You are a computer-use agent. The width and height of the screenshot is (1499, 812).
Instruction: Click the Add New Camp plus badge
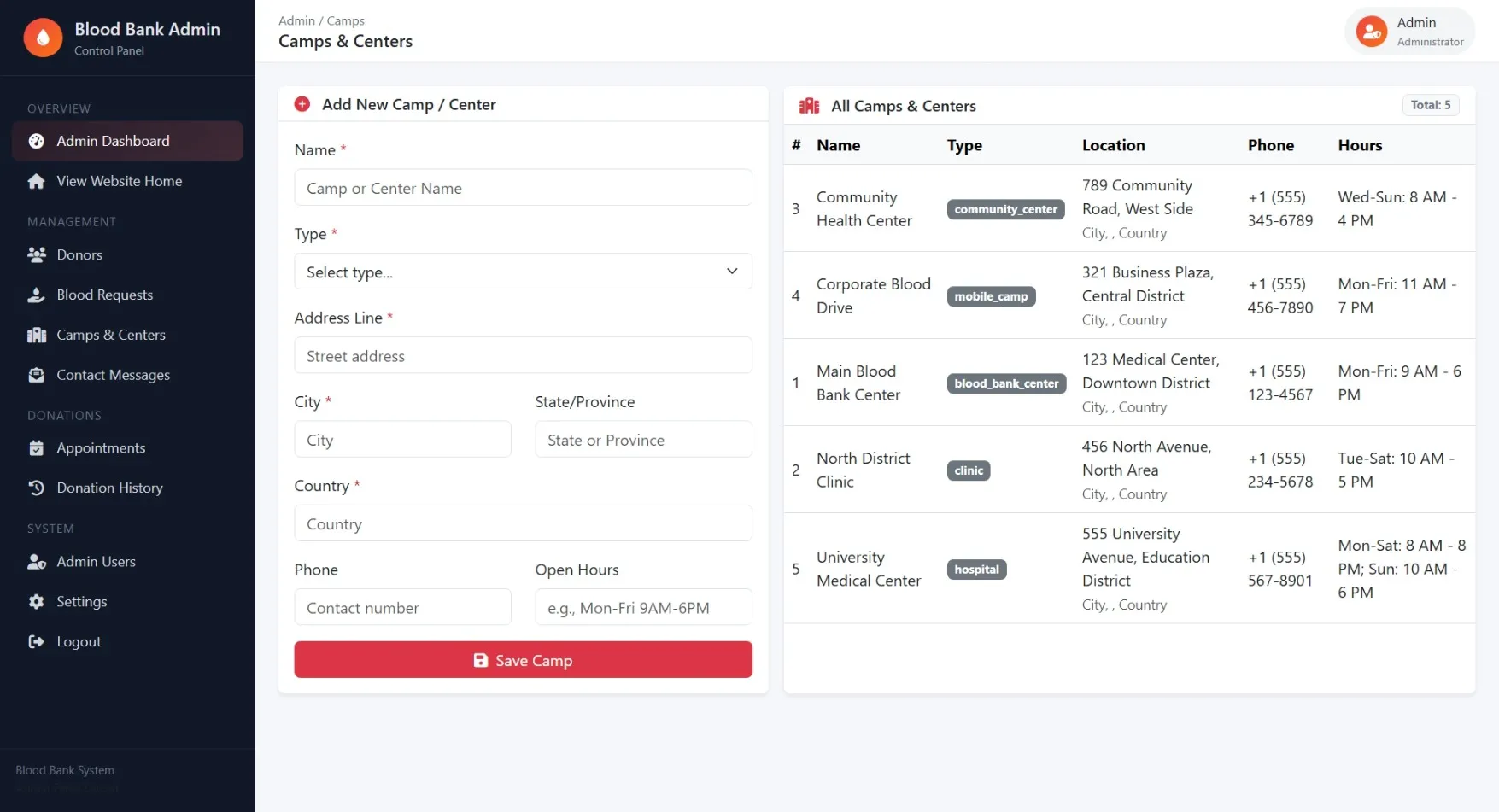point(302,103)
